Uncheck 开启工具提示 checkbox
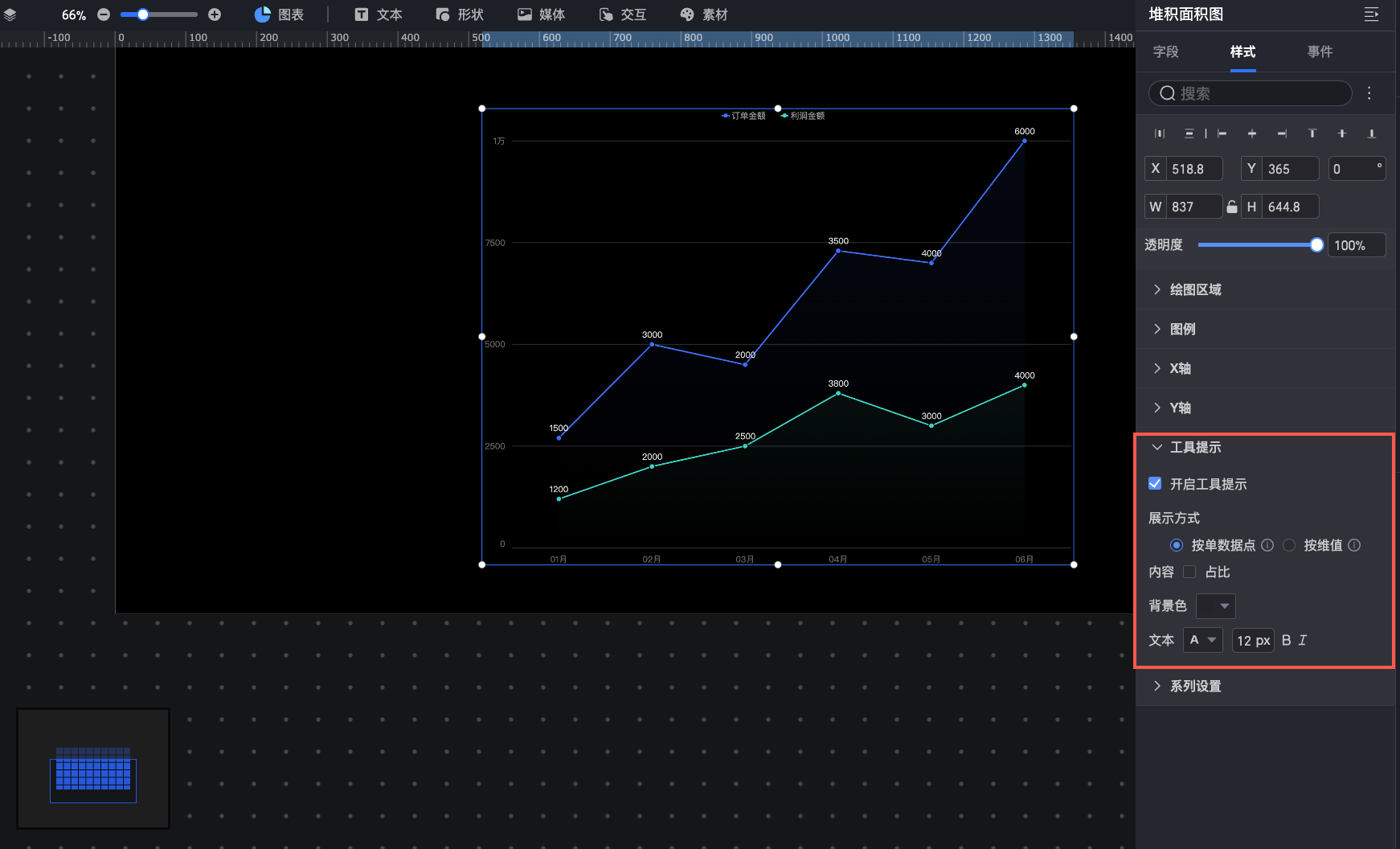The width and height of the screenshot is (1400, 849). tap(1155, 483)
